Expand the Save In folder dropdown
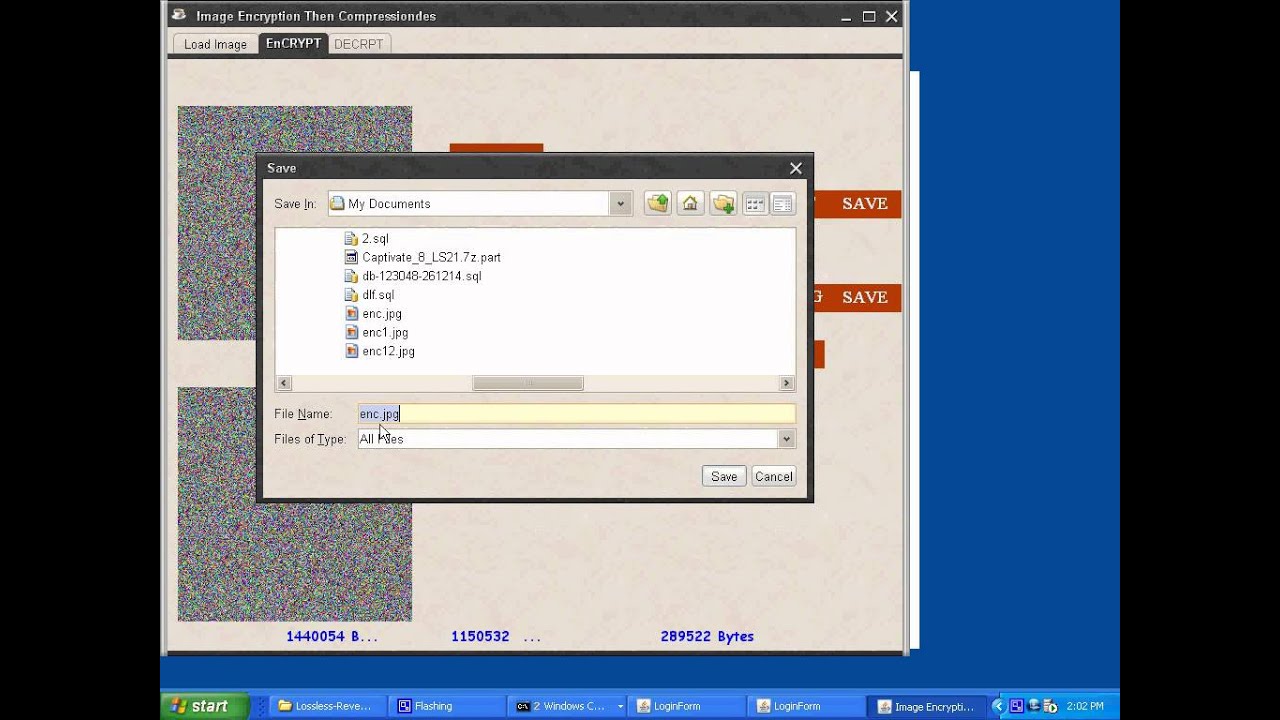 (x=620, y=204)
